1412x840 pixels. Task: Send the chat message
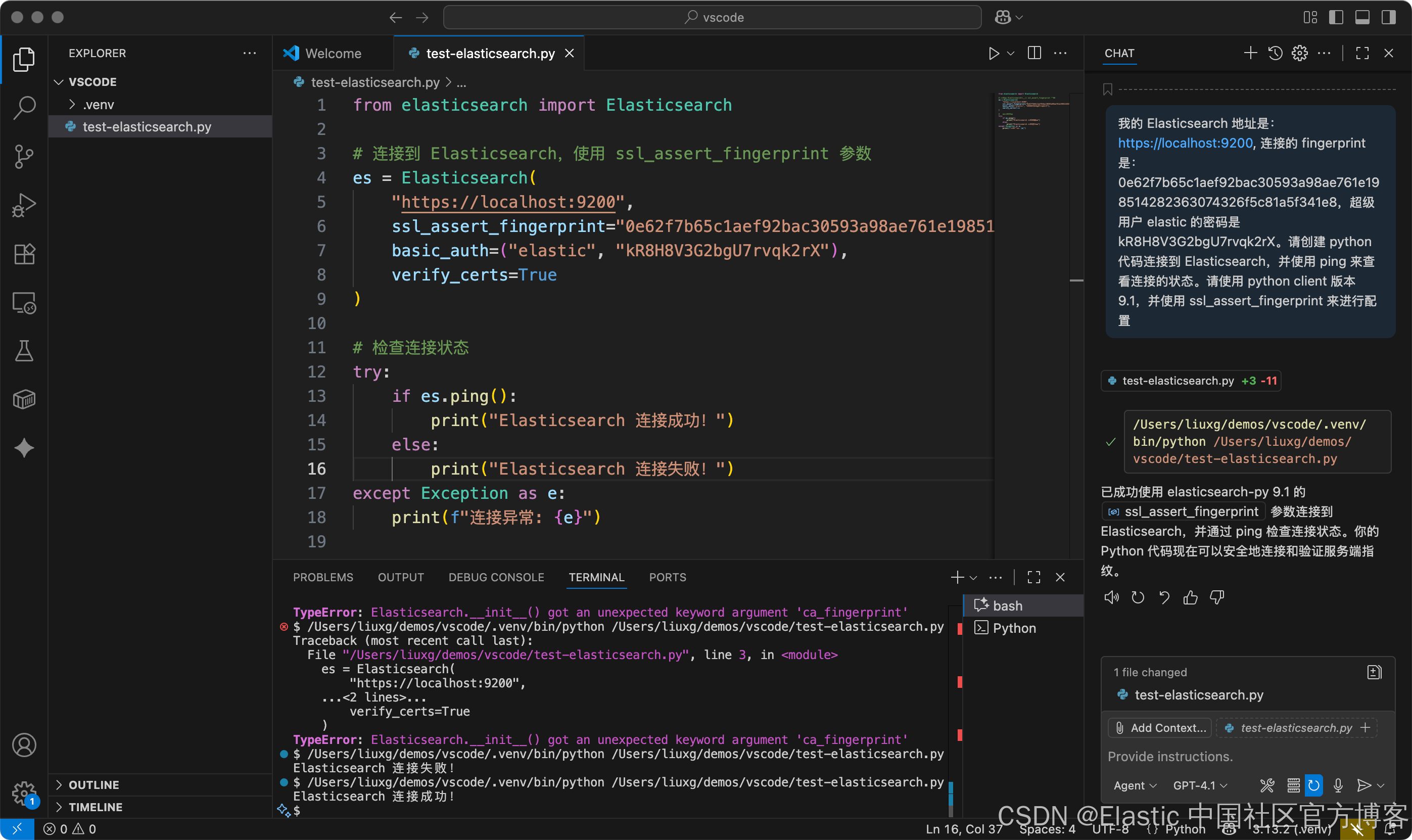tap(1363, 785)
